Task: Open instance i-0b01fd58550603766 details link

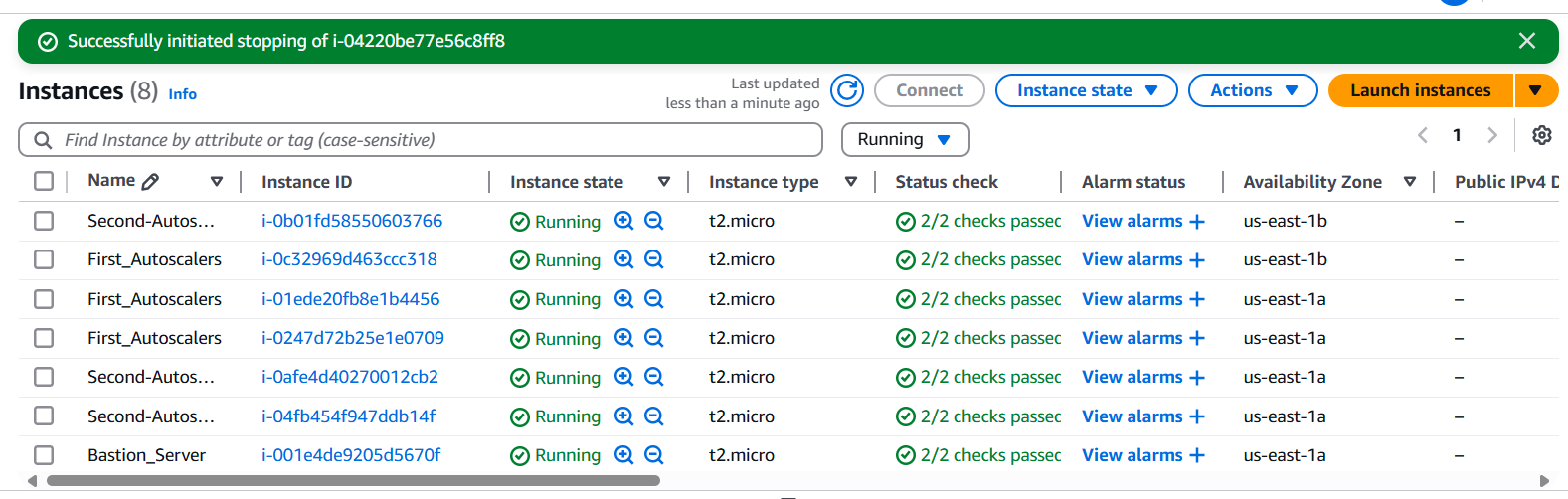Action: [x=352, y=221]
